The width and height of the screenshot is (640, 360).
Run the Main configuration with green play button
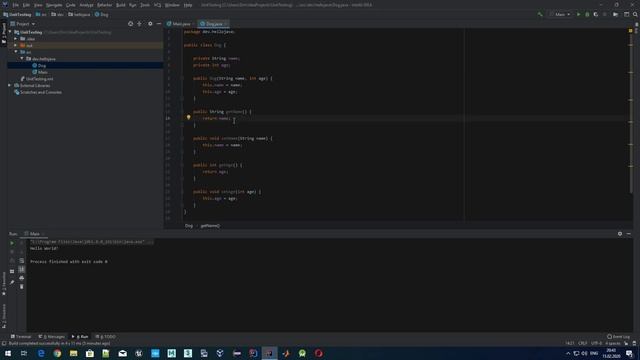click(578, 14)
